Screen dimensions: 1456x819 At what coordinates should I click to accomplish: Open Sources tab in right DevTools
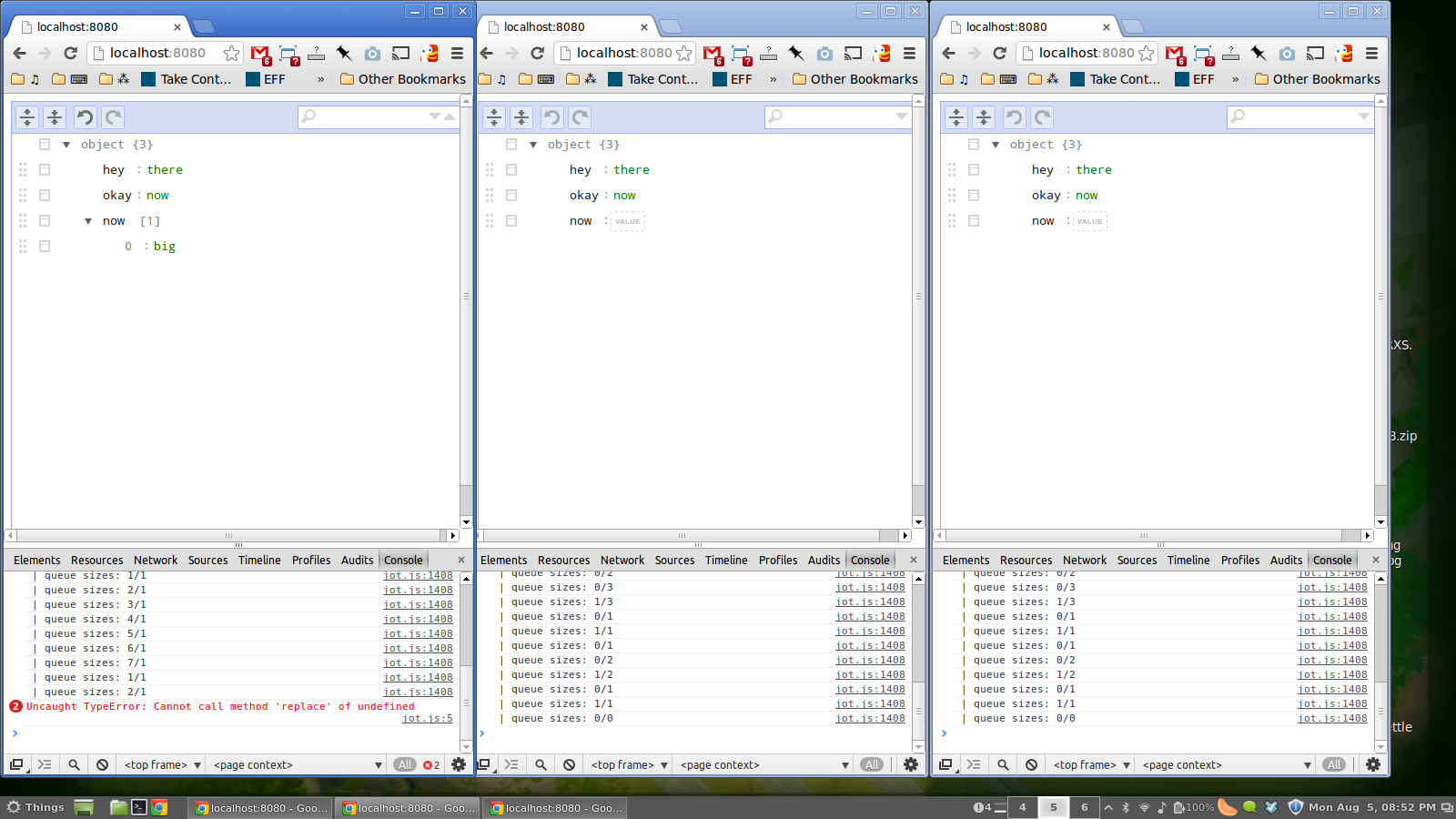point(1137,560)
